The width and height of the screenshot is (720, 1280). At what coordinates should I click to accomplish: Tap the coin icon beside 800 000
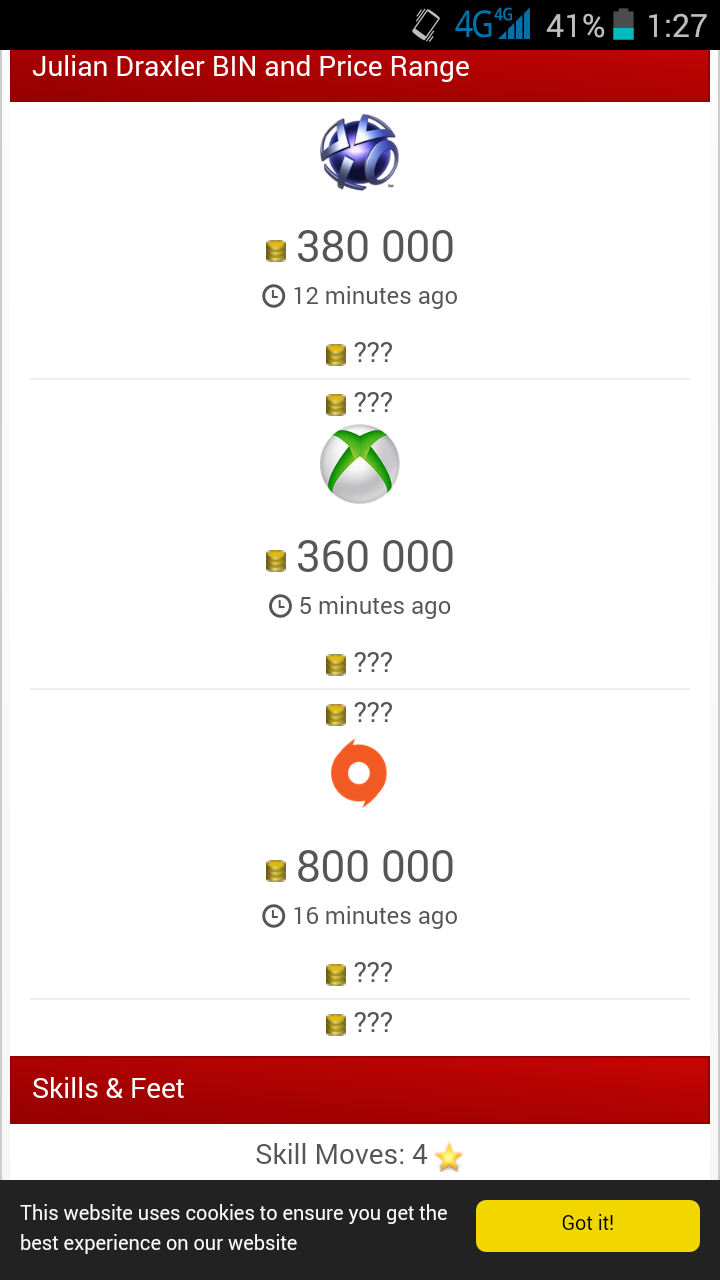coord(276,870)
